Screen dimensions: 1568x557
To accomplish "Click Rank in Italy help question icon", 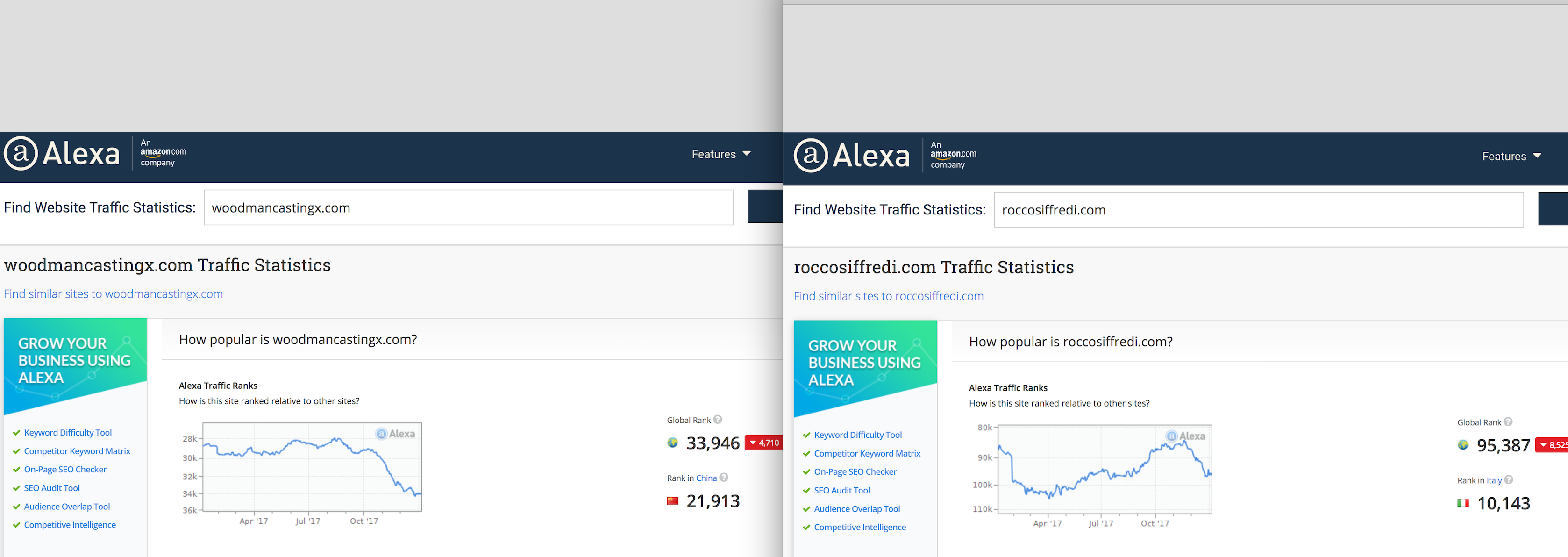I will coord(1508,480).
